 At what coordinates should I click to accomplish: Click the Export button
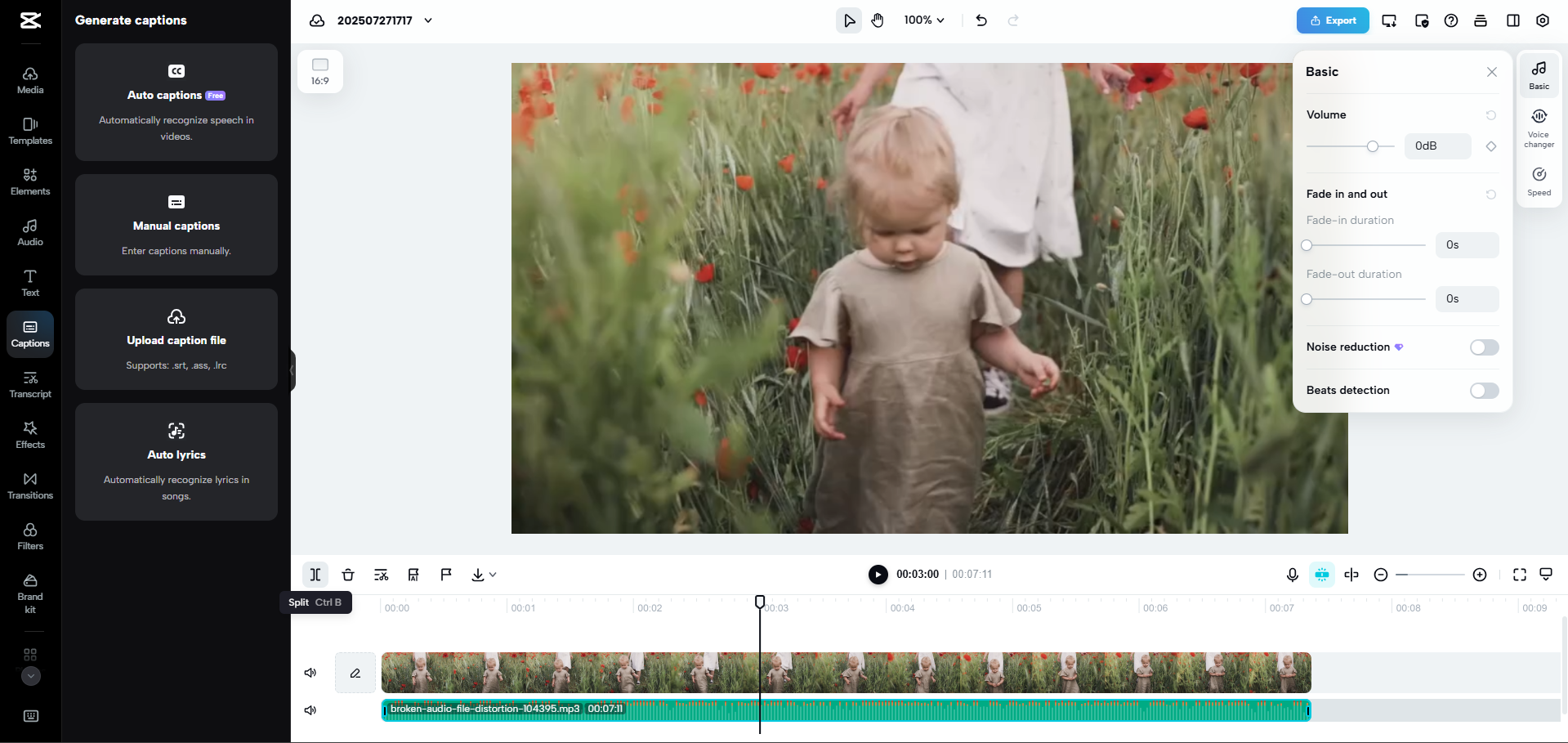(x=1332, y=20)
